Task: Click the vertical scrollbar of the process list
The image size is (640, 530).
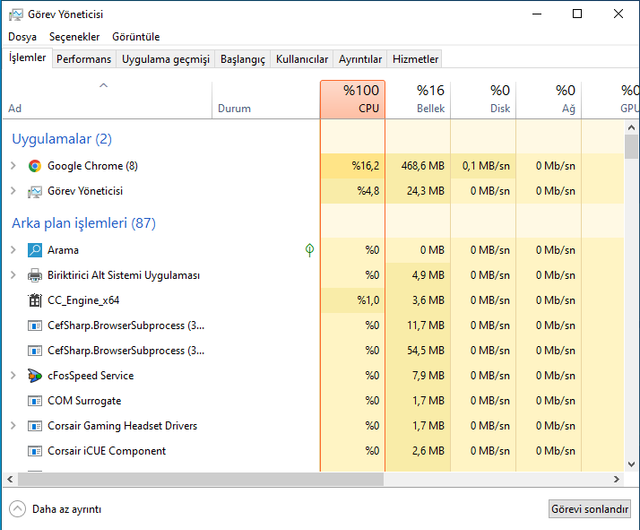Action: point(631,300)
